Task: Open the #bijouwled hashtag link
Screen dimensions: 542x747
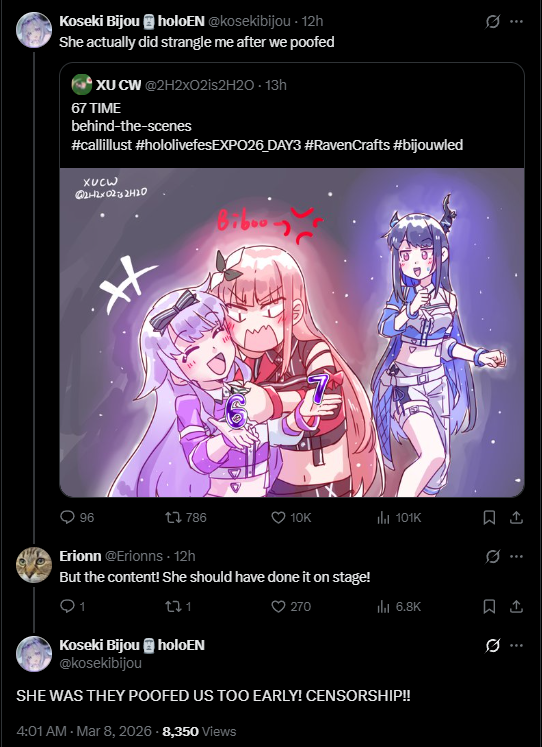Action: click(x=428, y=145)
